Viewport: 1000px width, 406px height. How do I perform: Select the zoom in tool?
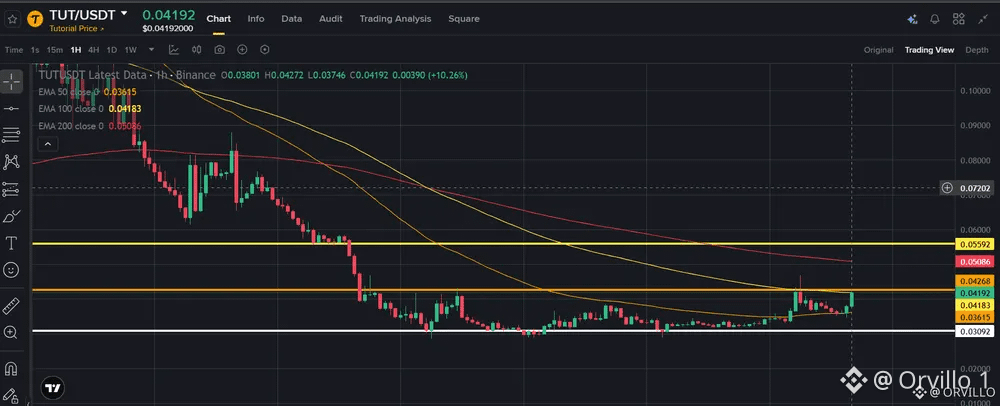pyautogui.click(x=11, y=332)
